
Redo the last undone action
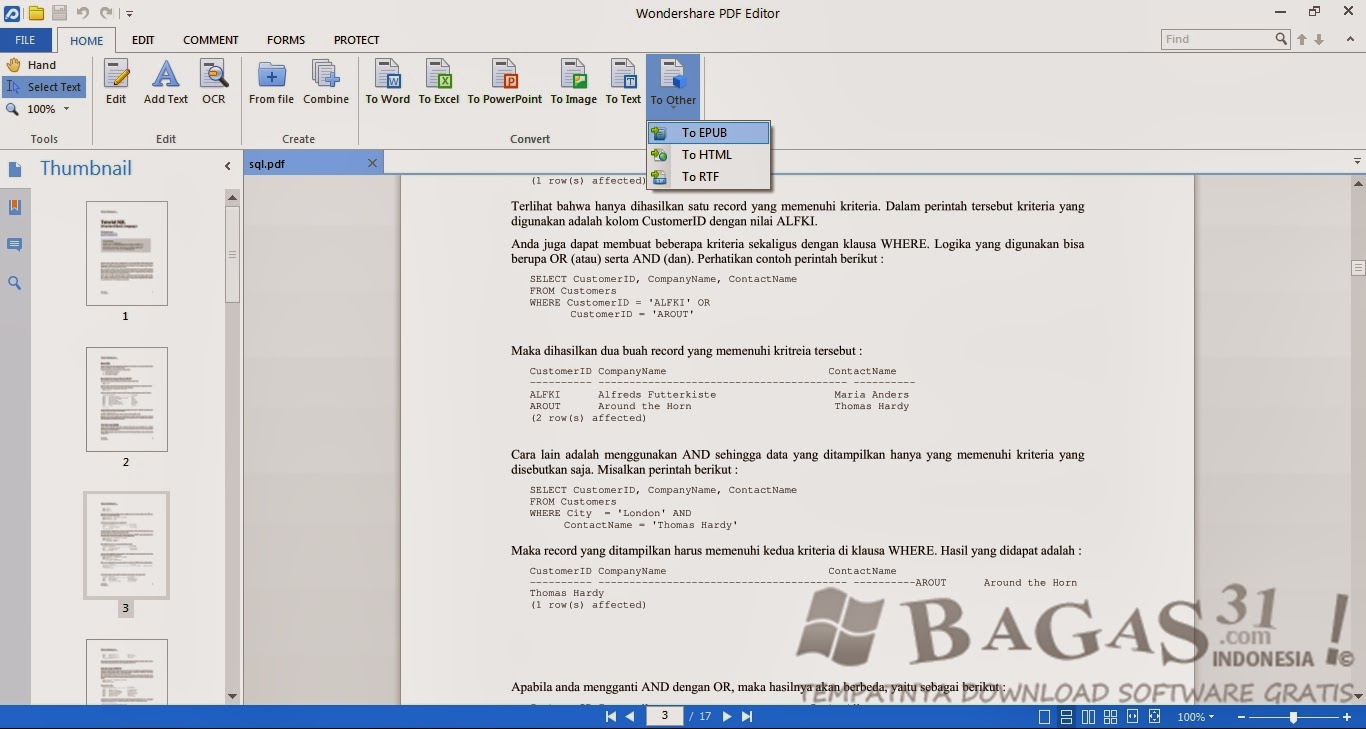tap(107, 13)
